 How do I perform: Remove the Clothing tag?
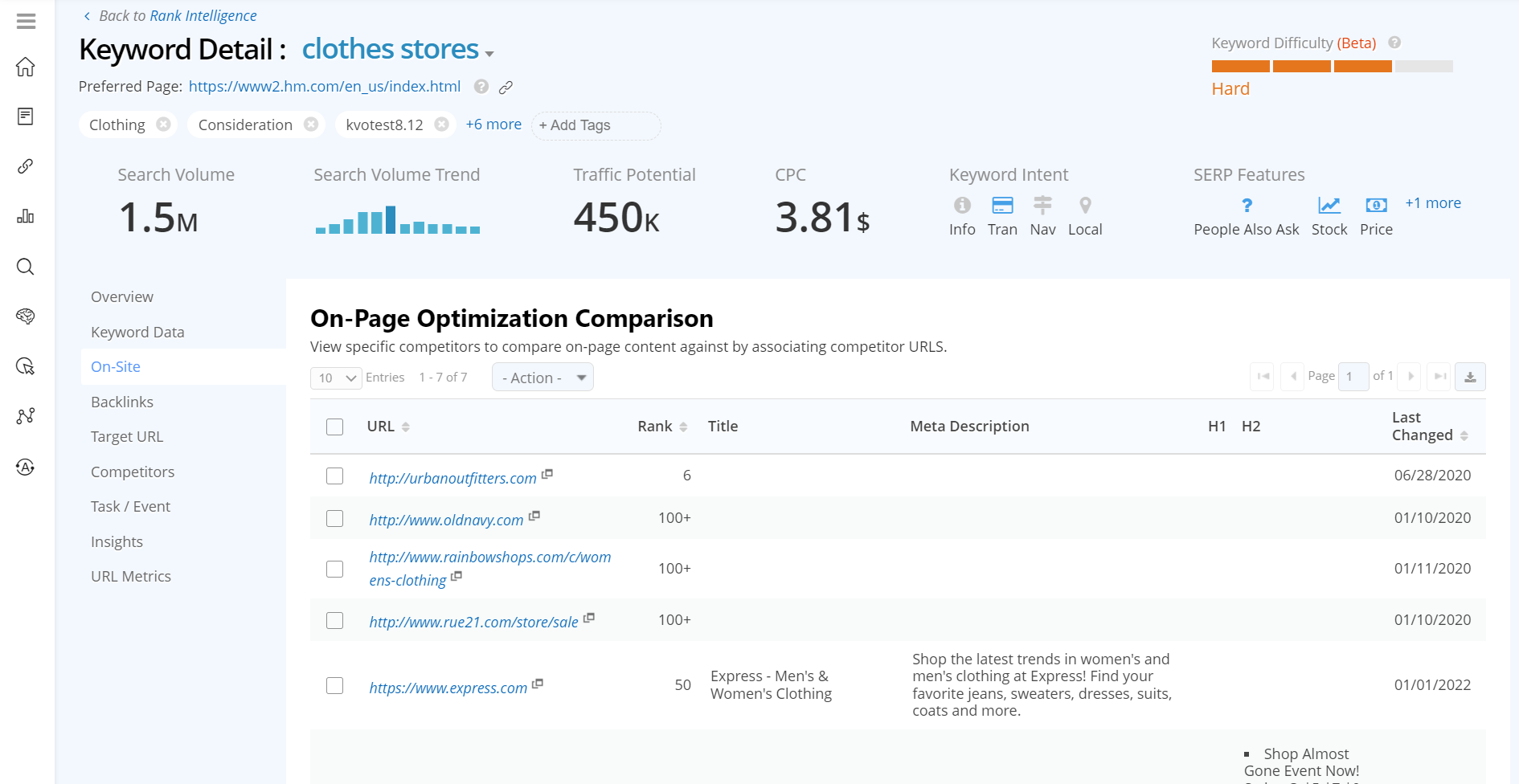pyautogui.click(x=163, y=125)
